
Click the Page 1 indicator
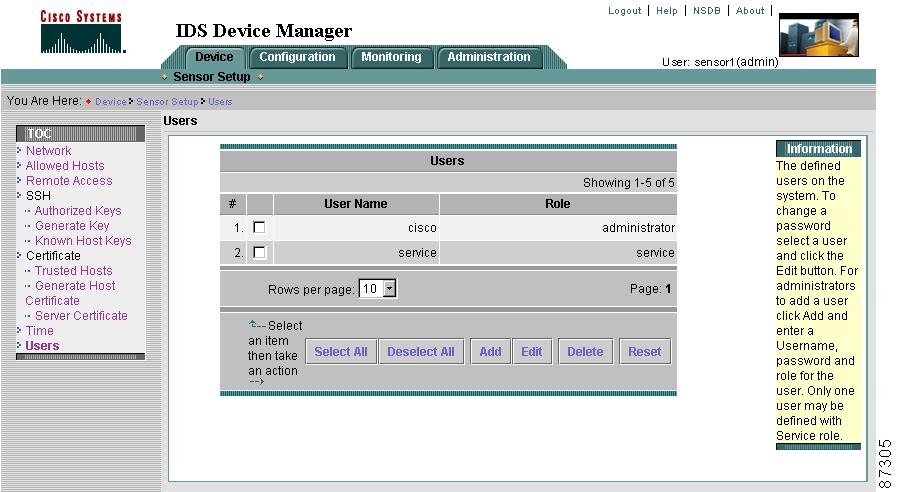pos(650,289)
